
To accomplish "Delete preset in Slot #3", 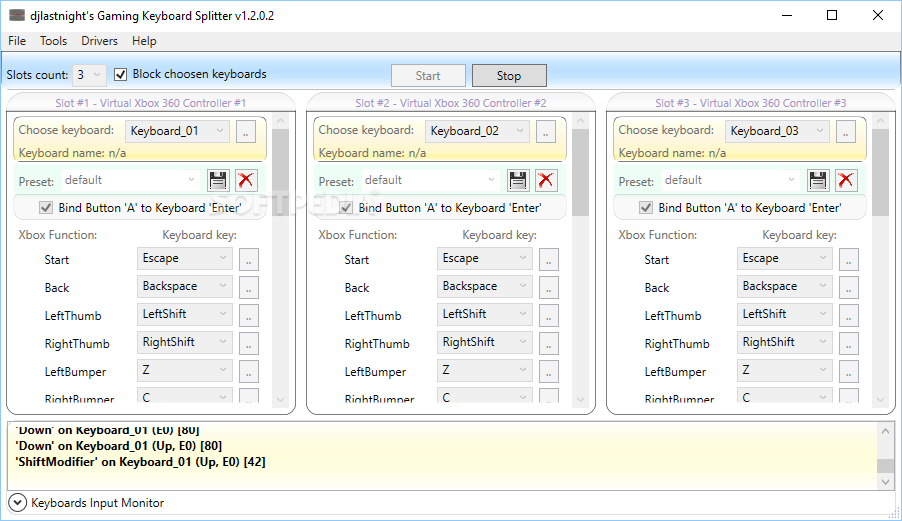I will 846,181.
